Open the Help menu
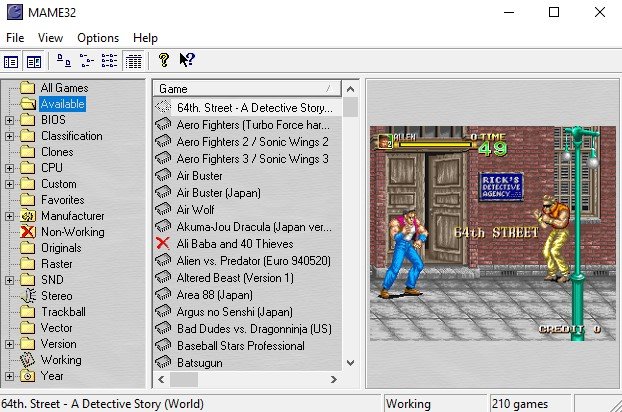This screenshot has width=622, height=412. click(x=145, y=38)
